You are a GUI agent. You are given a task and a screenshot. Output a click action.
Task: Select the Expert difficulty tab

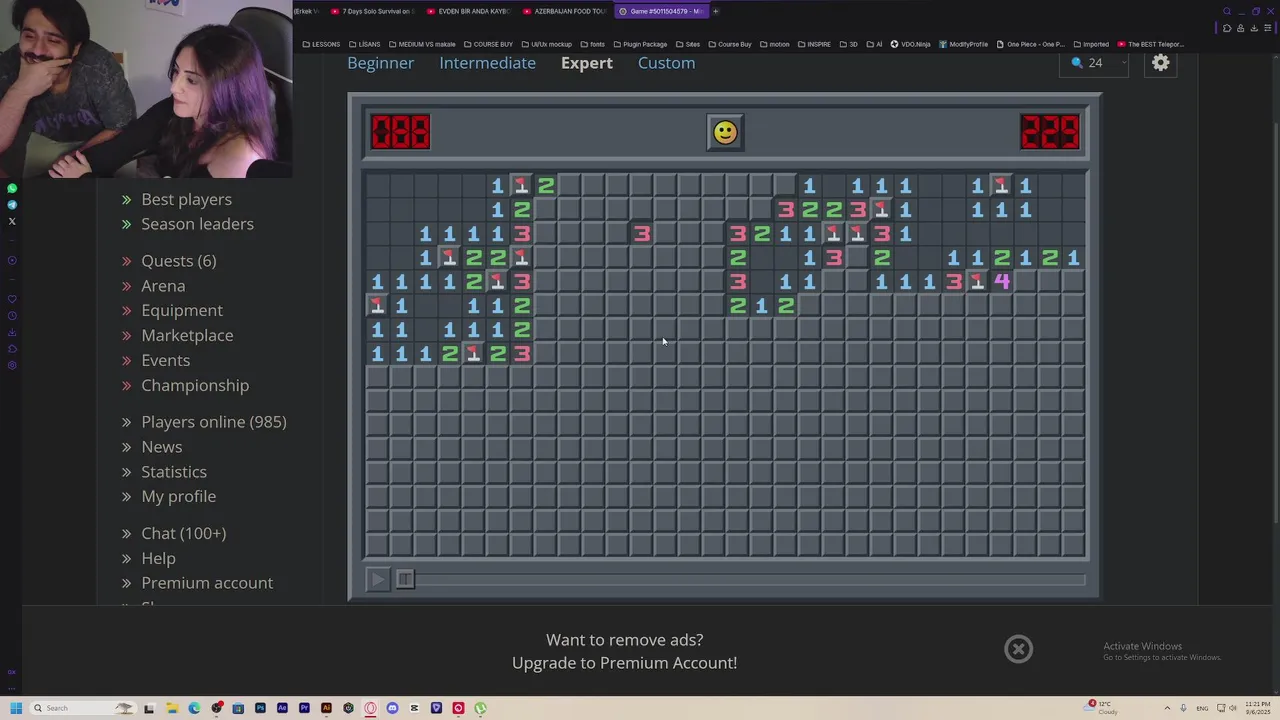coord(586,62)
